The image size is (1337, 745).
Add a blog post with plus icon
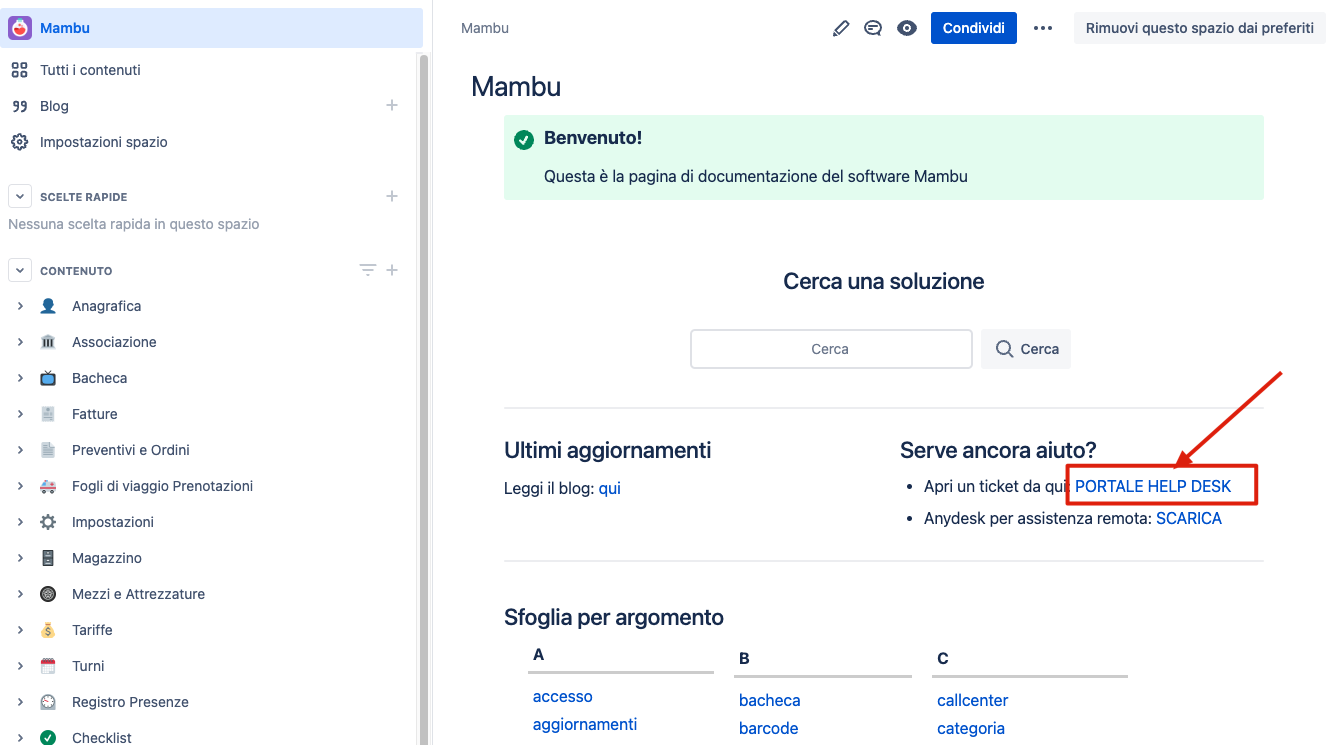(392, 105)
